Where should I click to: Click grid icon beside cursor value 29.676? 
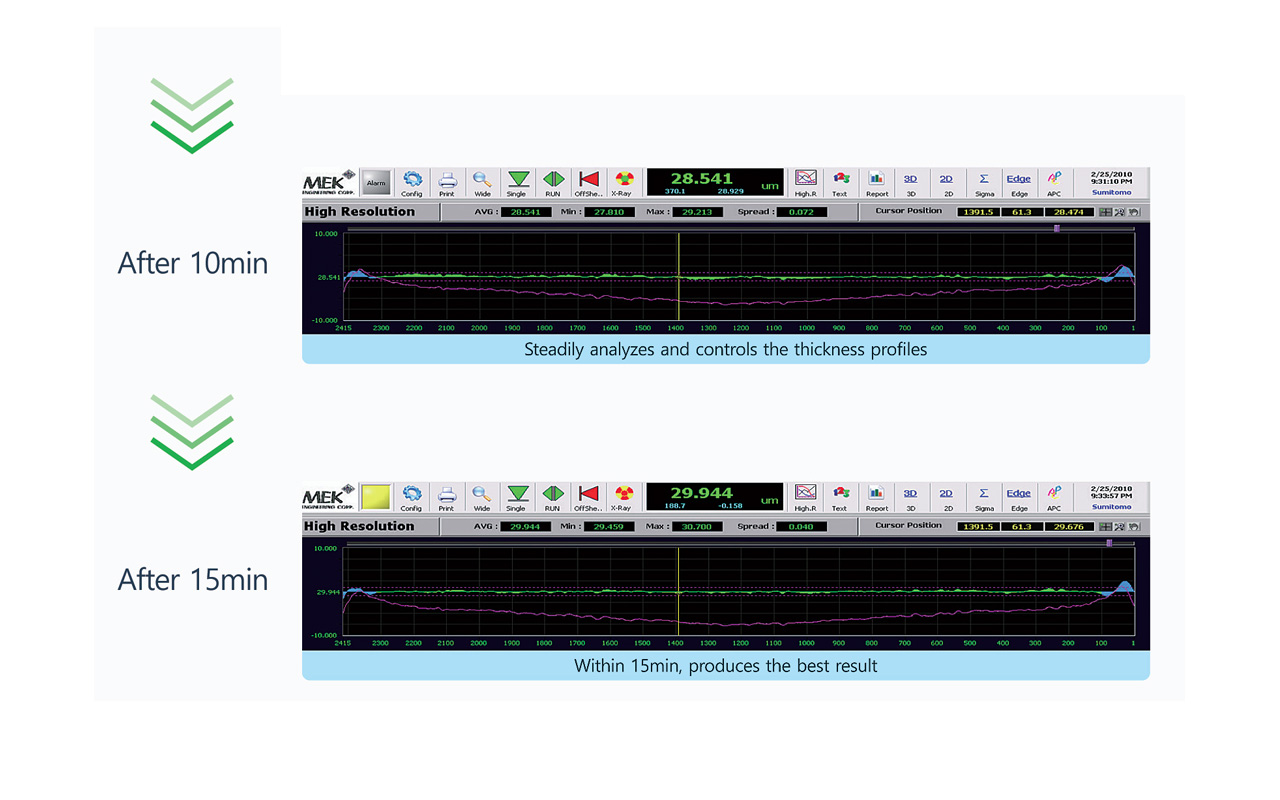tap(1105, 527)
